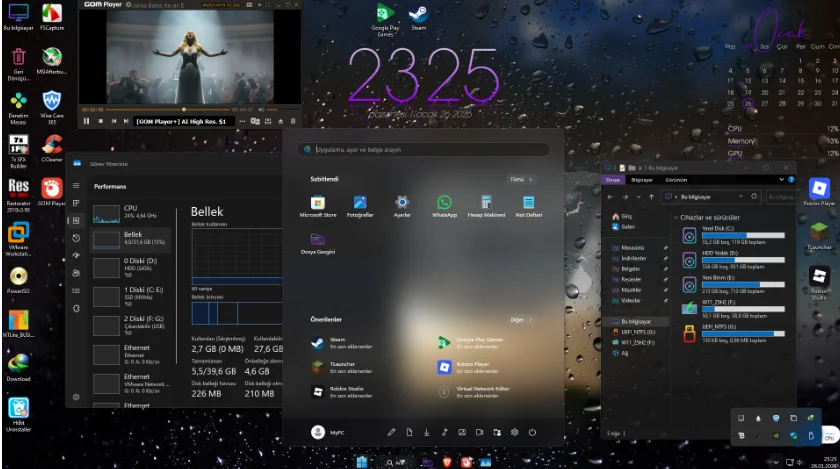Open Services icon in Task Manager sidebar
Screen dimensions: 840x469
pyautogui.click(x=76, y=308)
